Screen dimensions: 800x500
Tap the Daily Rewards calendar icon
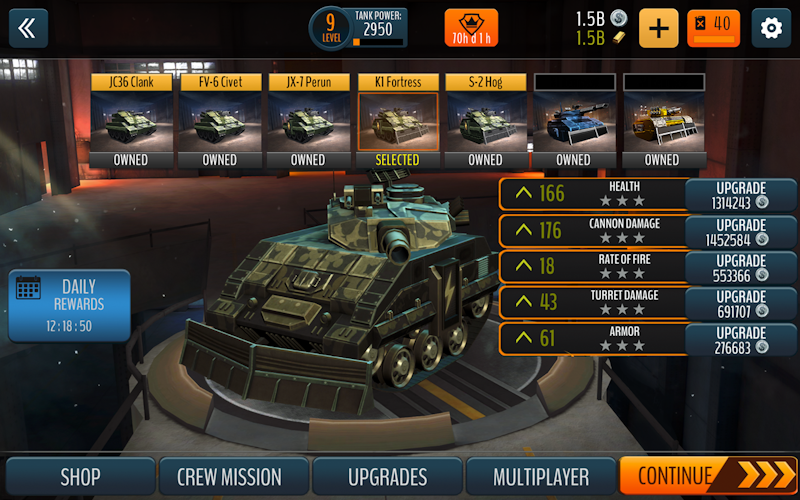[28, 288]
